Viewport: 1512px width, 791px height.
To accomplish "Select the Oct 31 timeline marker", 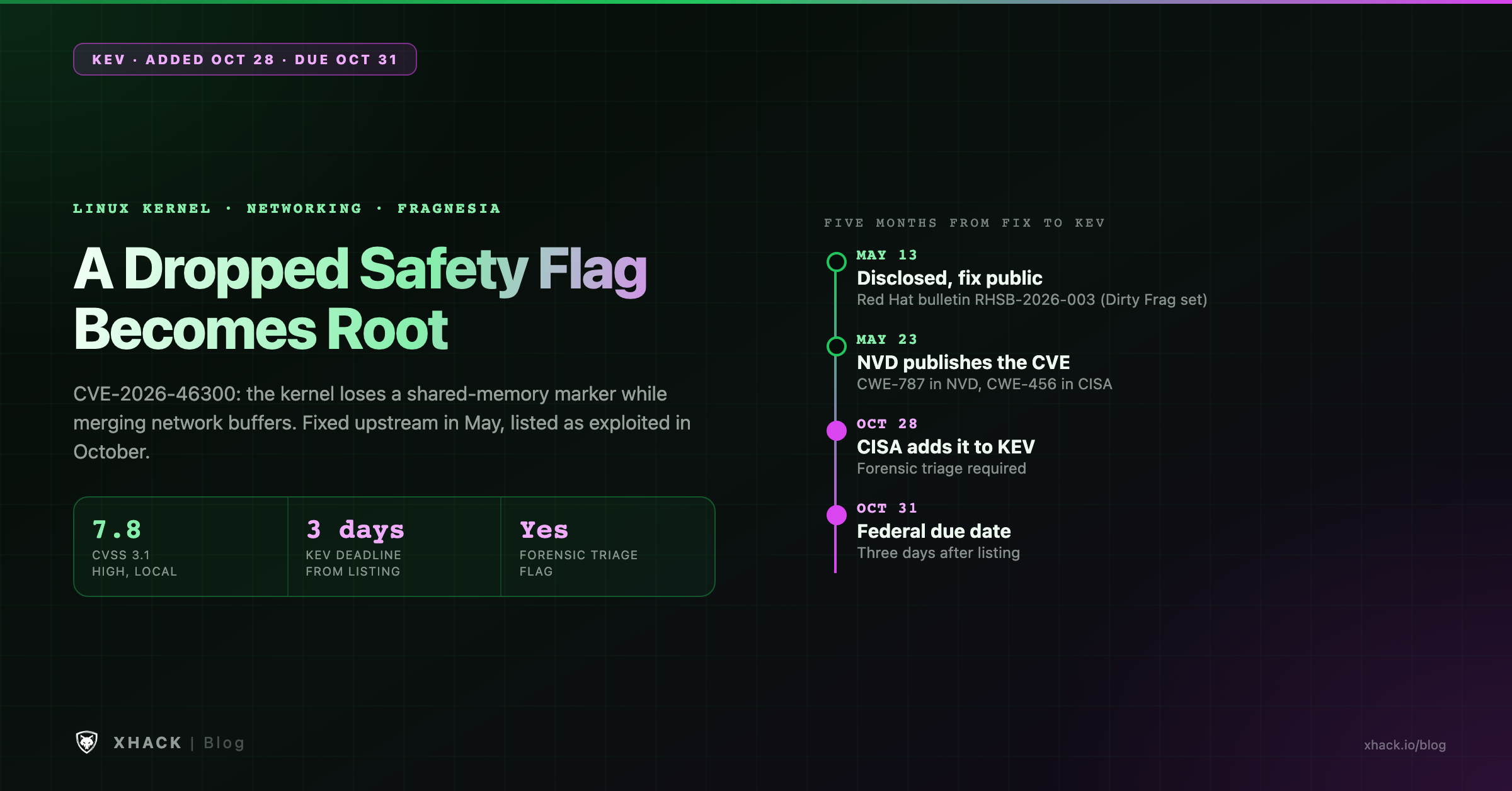I will click(836, 515).
